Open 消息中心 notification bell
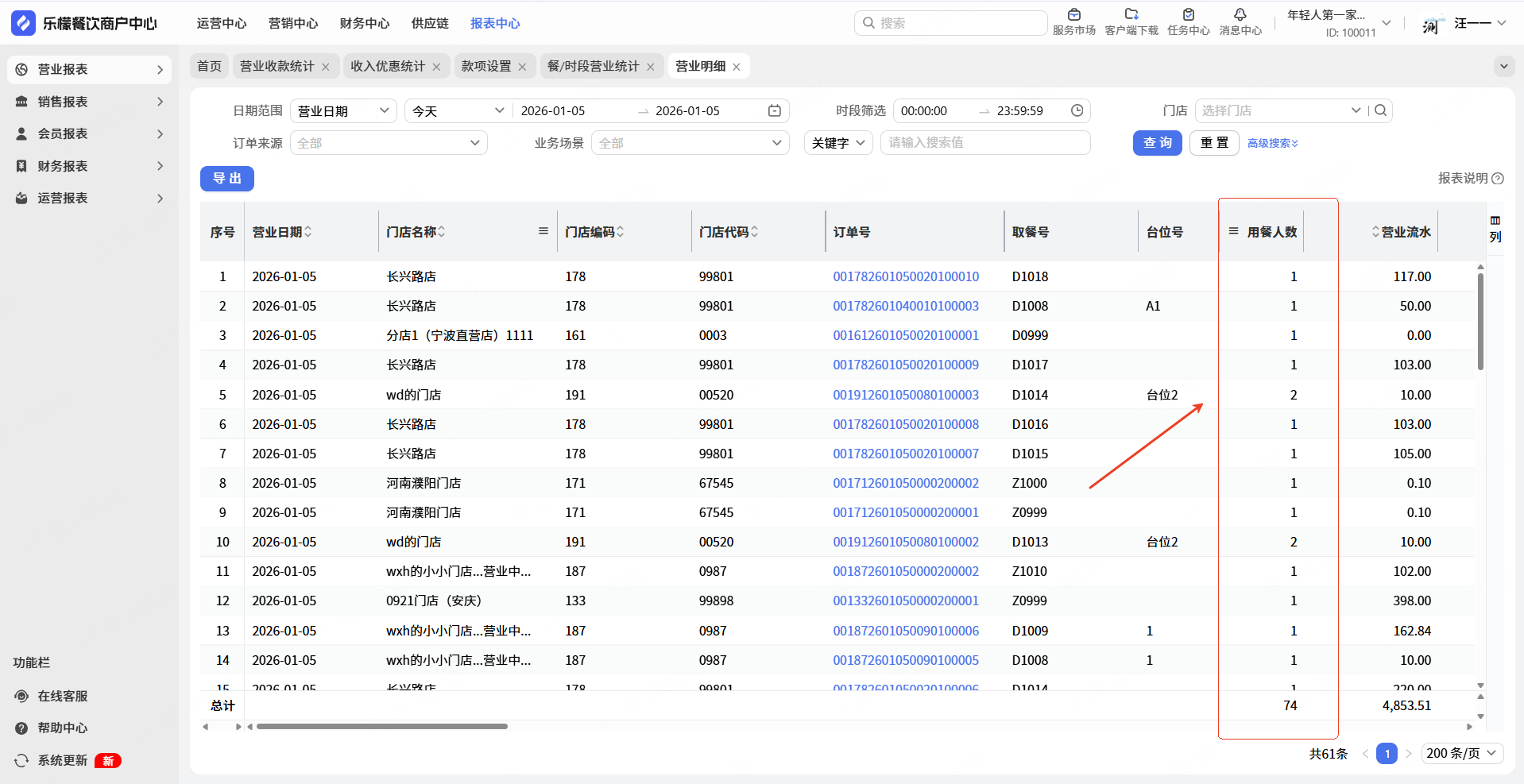 1240,15
